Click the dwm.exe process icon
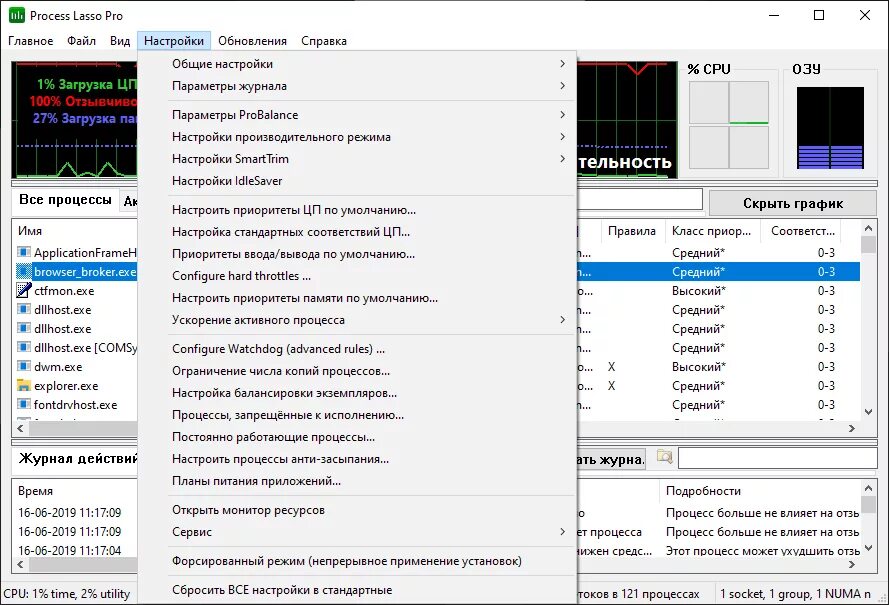Screen dimensions: 889x605 point(24,366)
